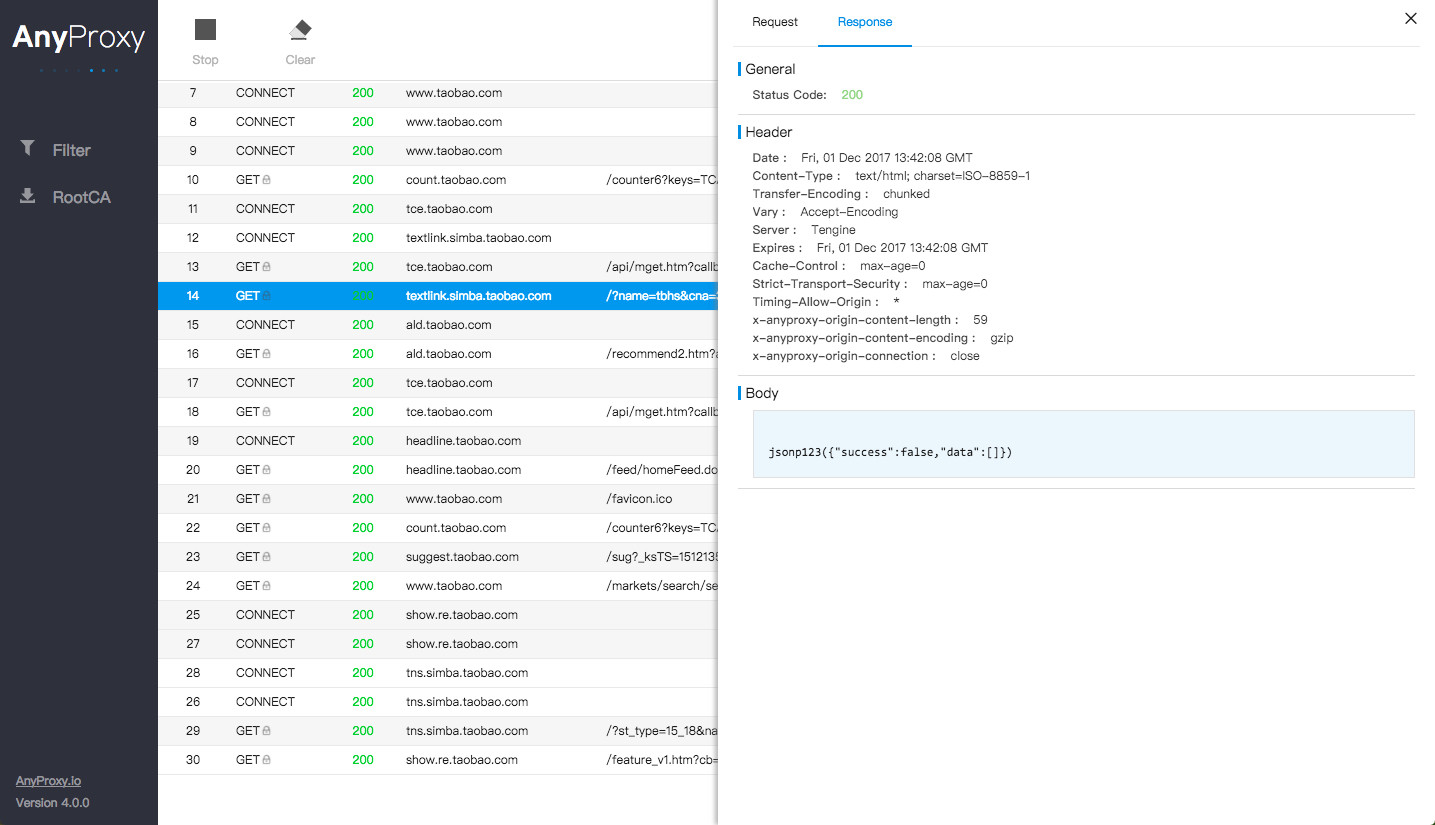
Task: Open the AnyProxy.io link
Action: pyautogui.click(x=48, y=781)
